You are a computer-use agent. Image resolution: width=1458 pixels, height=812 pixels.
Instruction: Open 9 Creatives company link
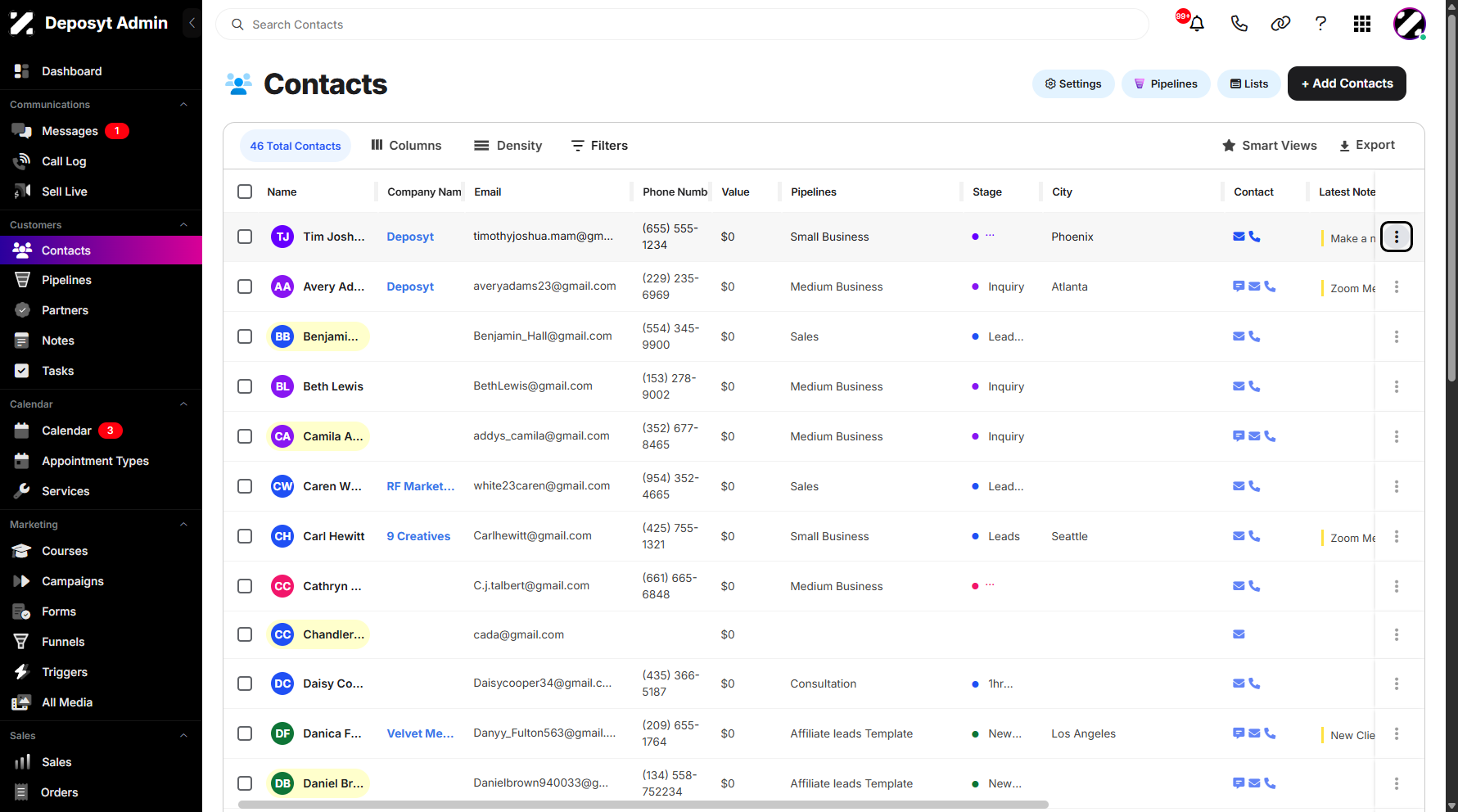click(x=418, y=536)
